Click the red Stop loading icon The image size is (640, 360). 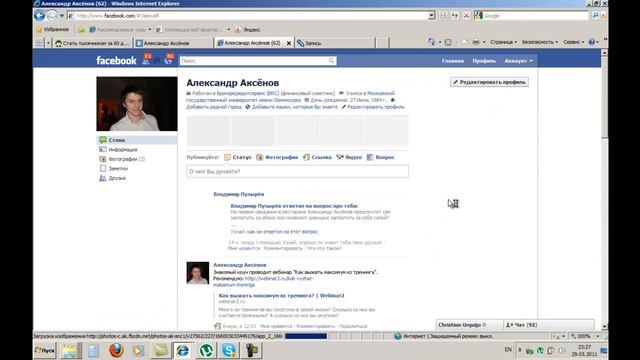point(466,16)
